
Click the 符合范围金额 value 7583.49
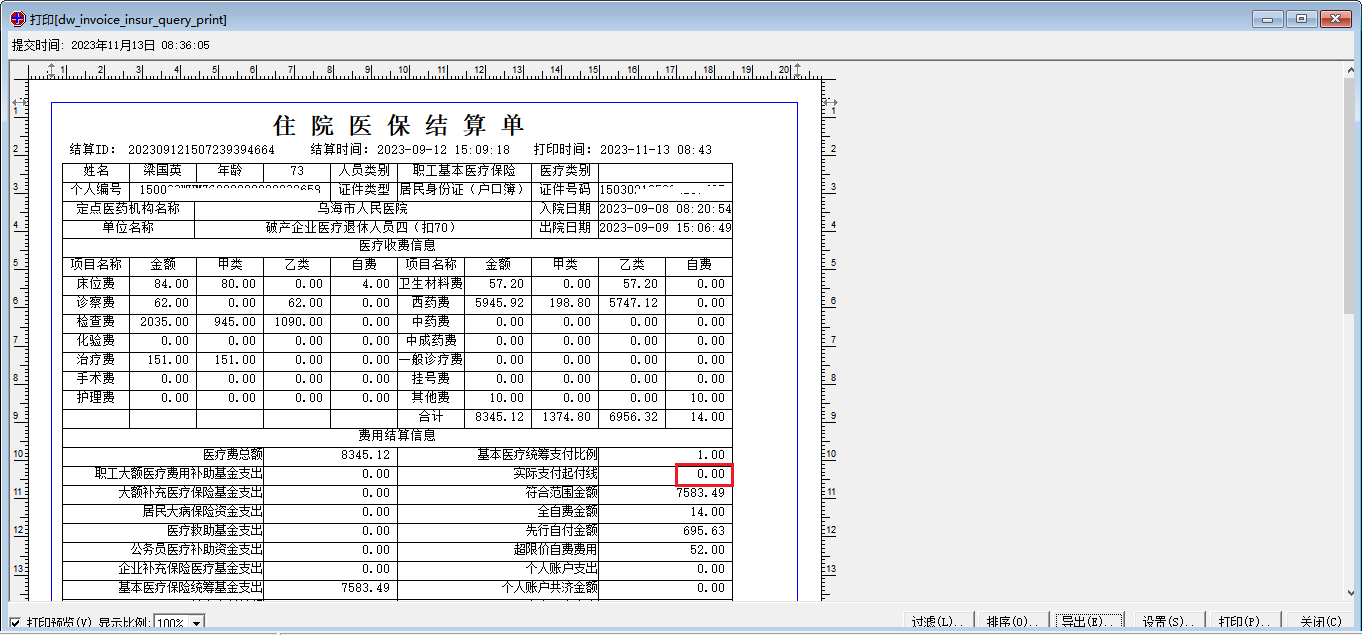coord(700,493)
